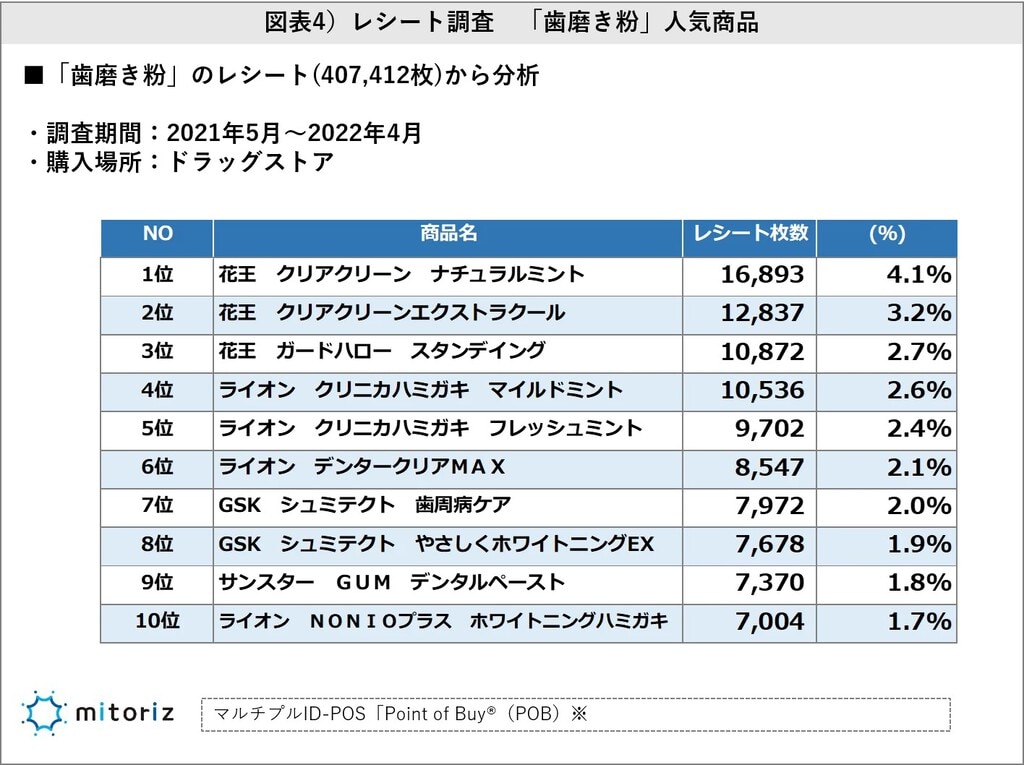Select ライオン クリニカハミガキ フレッシュミント product name

[430, 428]
